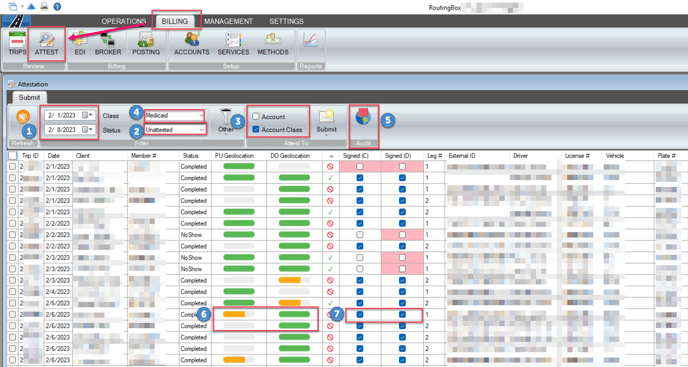Enable the Account checkbox
This screenshot has height=367, width=688.
pos(256,117)
